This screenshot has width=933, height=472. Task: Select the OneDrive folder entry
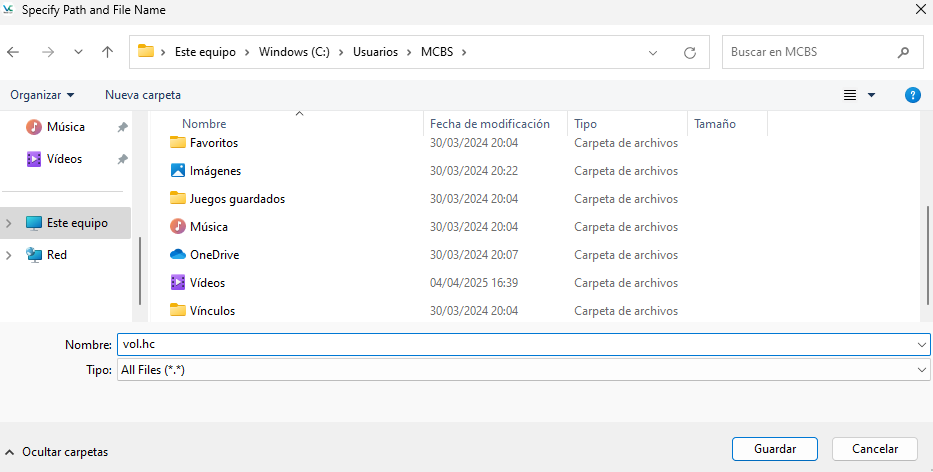(x=214, y=255)
